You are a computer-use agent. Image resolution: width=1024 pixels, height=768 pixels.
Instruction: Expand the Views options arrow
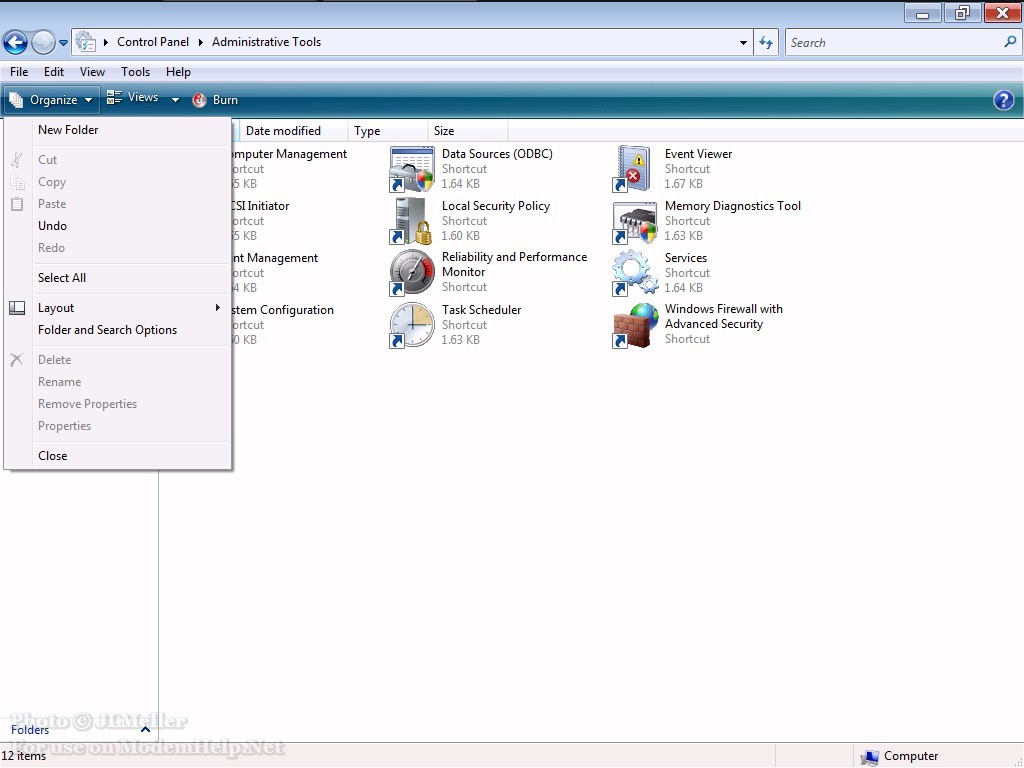pos(175,100)
